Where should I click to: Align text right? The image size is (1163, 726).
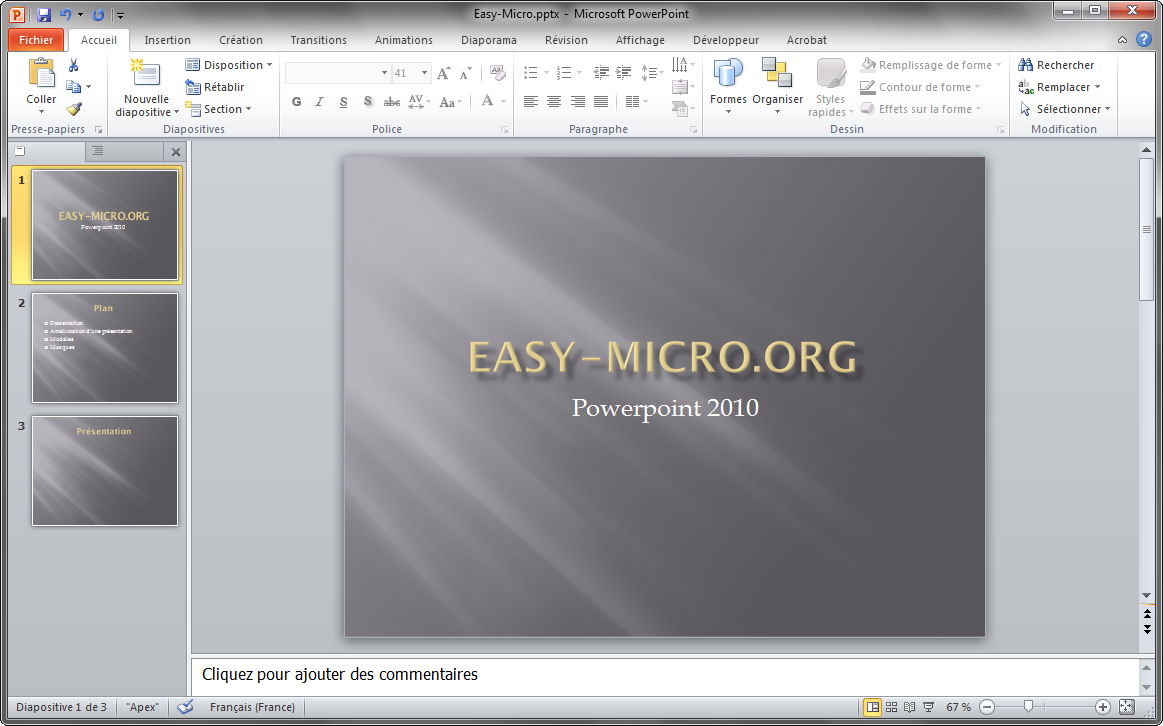[578, 102]
